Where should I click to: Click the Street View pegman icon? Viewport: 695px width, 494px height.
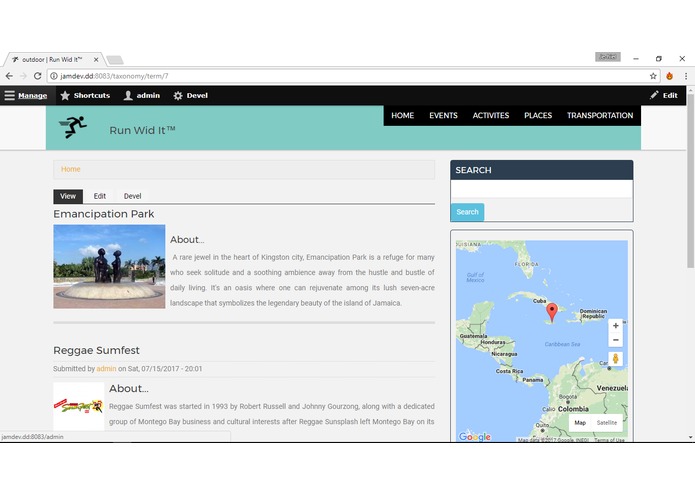pos(615,358)
